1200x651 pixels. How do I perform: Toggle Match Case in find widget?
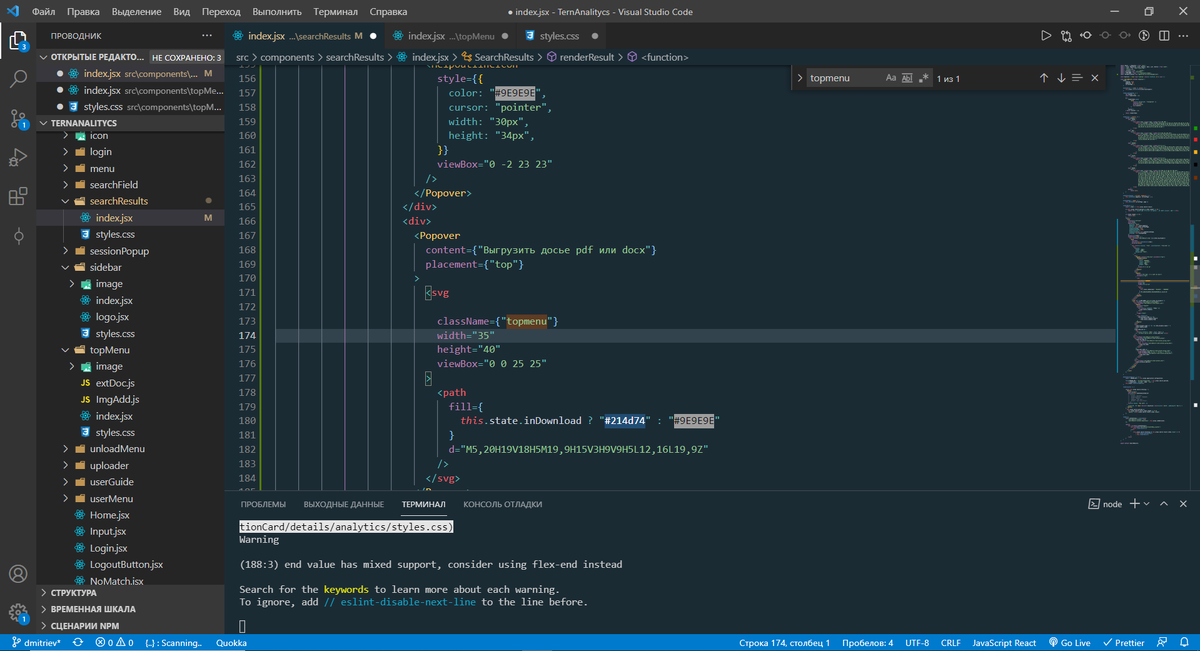click(x=891, y=78)
